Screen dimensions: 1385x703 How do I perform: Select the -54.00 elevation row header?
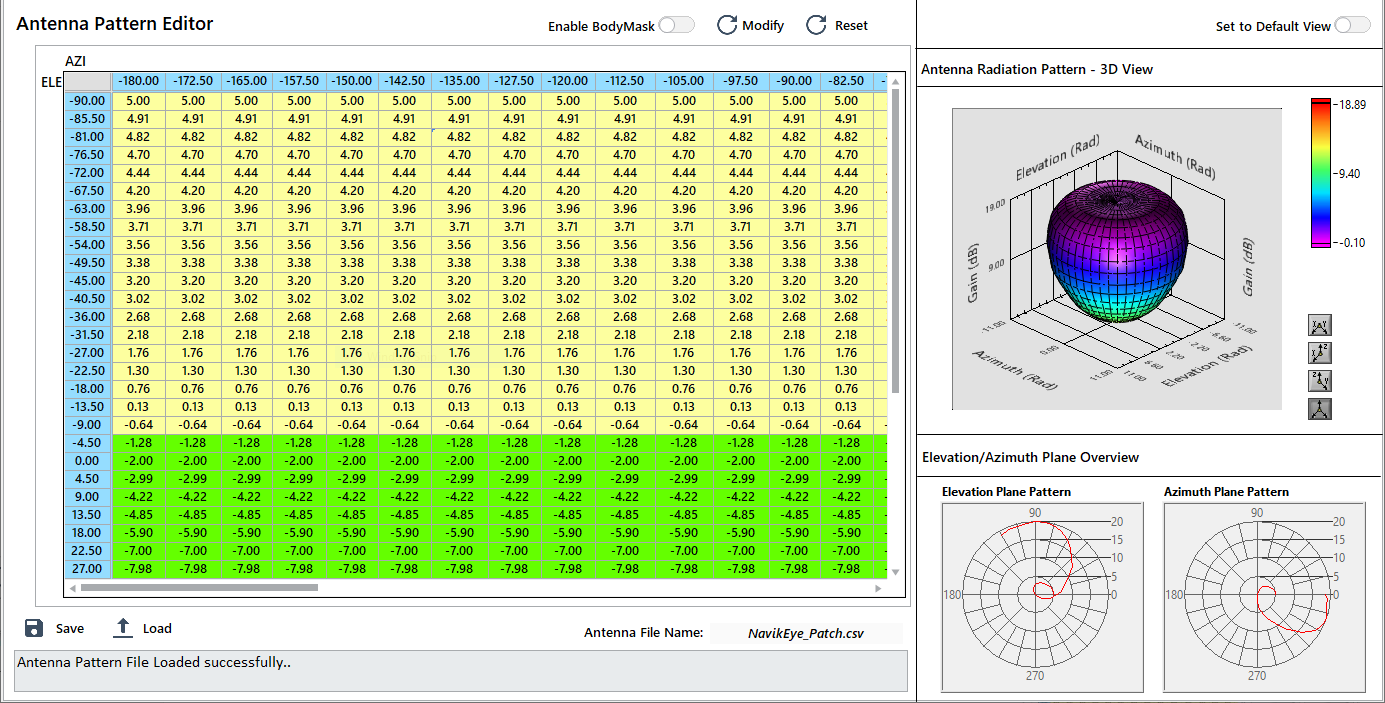pyautogui.click(x=88, y=244)
